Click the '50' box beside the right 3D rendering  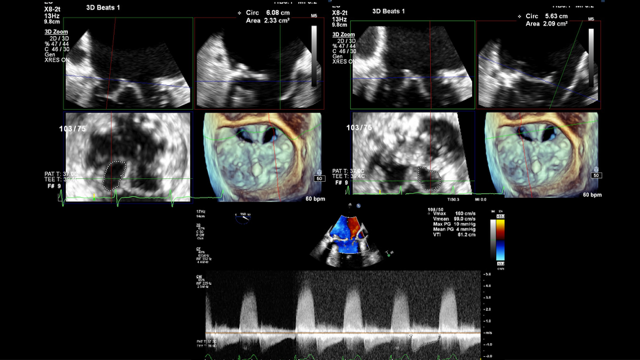[x=596, y=175]
